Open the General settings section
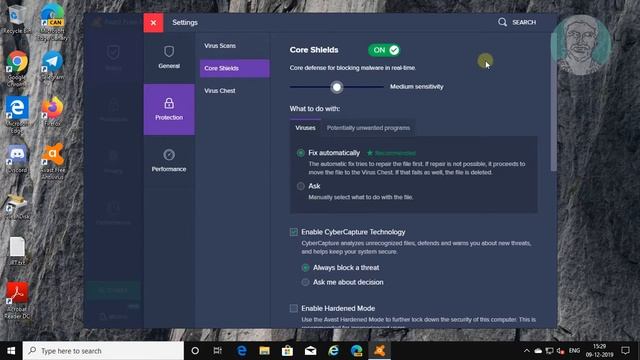The height and width of the screenshot is (360, 640). click(169, 57)
